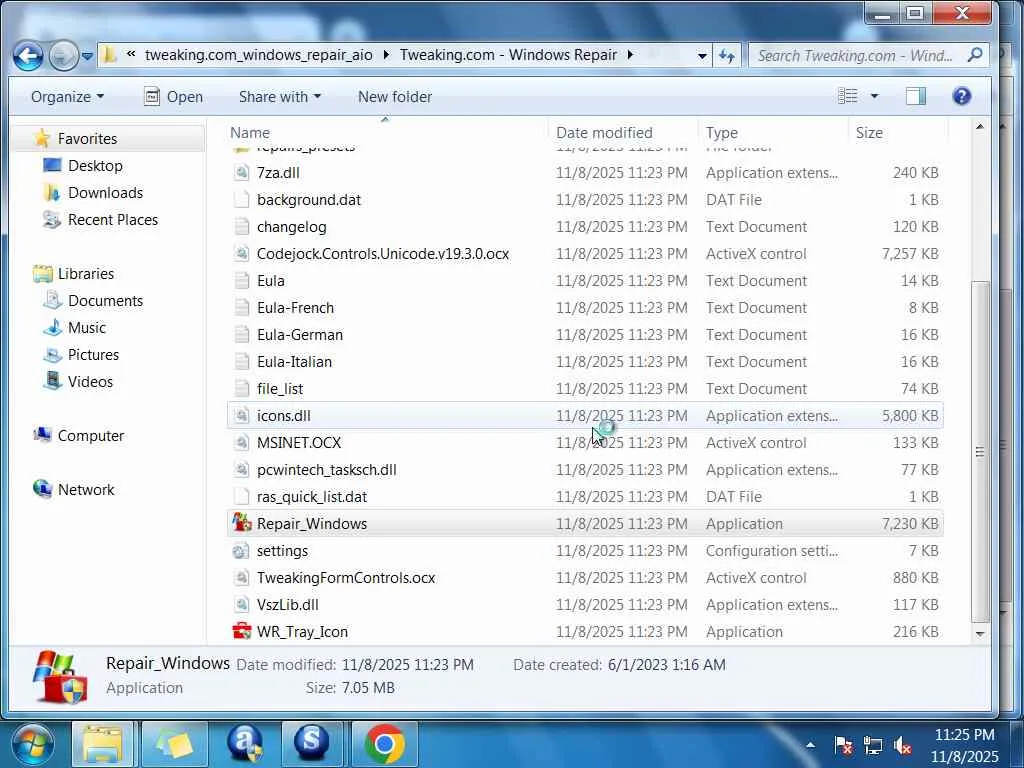Viewport: 1024px width, 768px height.
Task: Open the Music library
Action: point(86,328)
